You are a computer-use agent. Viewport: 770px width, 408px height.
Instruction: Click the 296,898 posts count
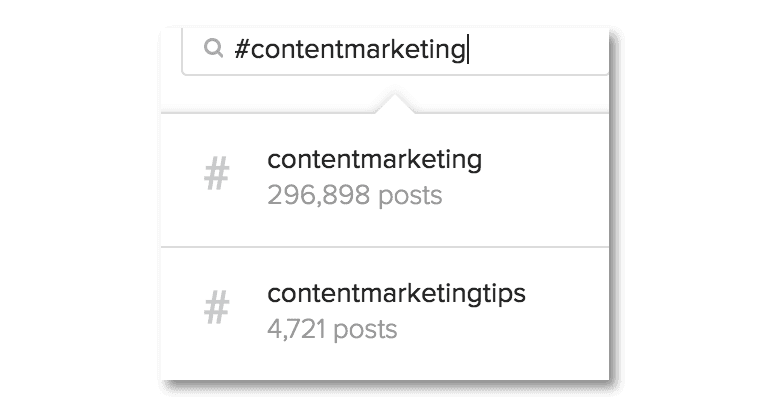point(354,194)
